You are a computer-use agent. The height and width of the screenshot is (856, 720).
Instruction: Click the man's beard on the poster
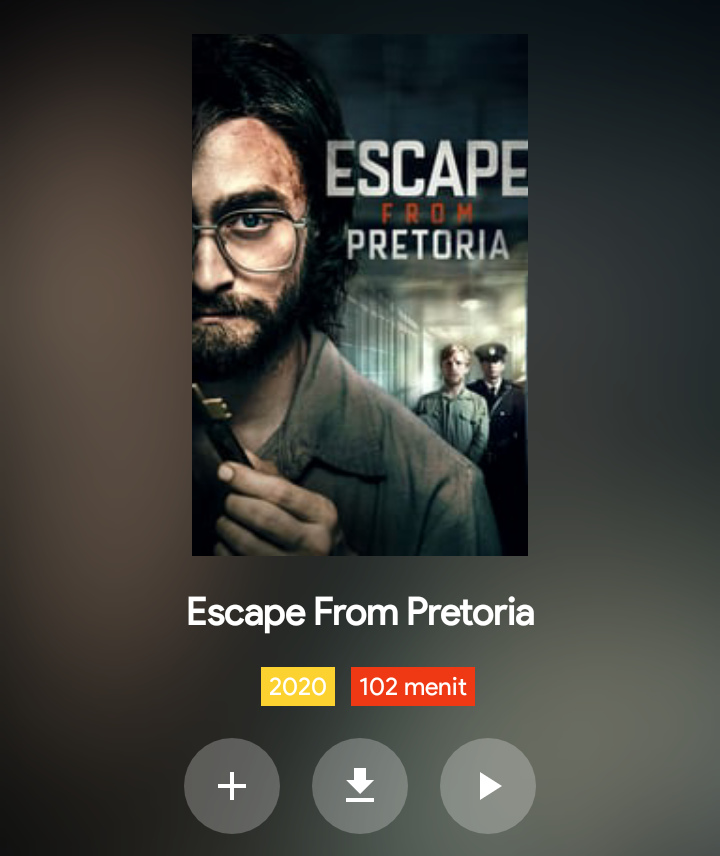pyautogui.click(x=246, y=333)
